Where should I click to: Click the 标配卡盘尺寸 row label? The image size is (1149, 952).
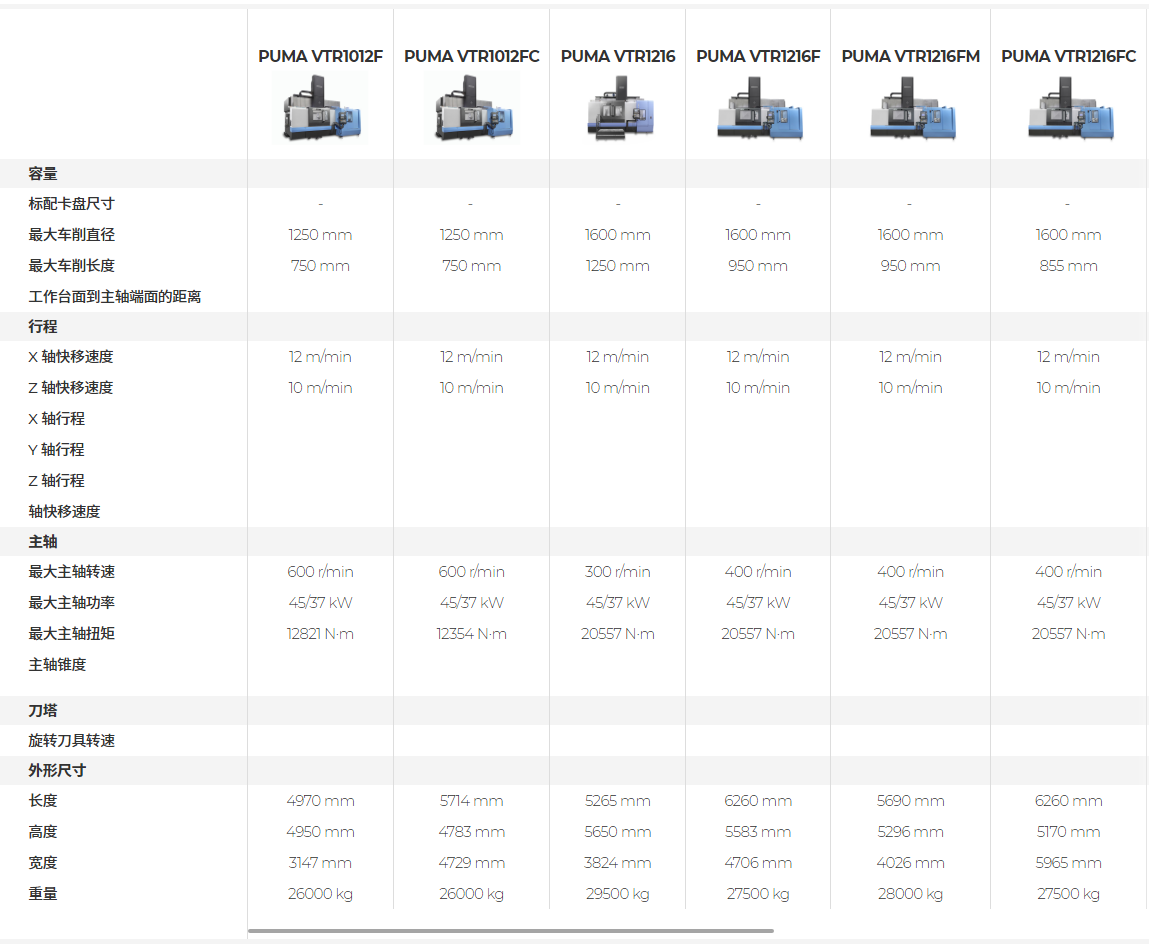(x=71, y=204)
